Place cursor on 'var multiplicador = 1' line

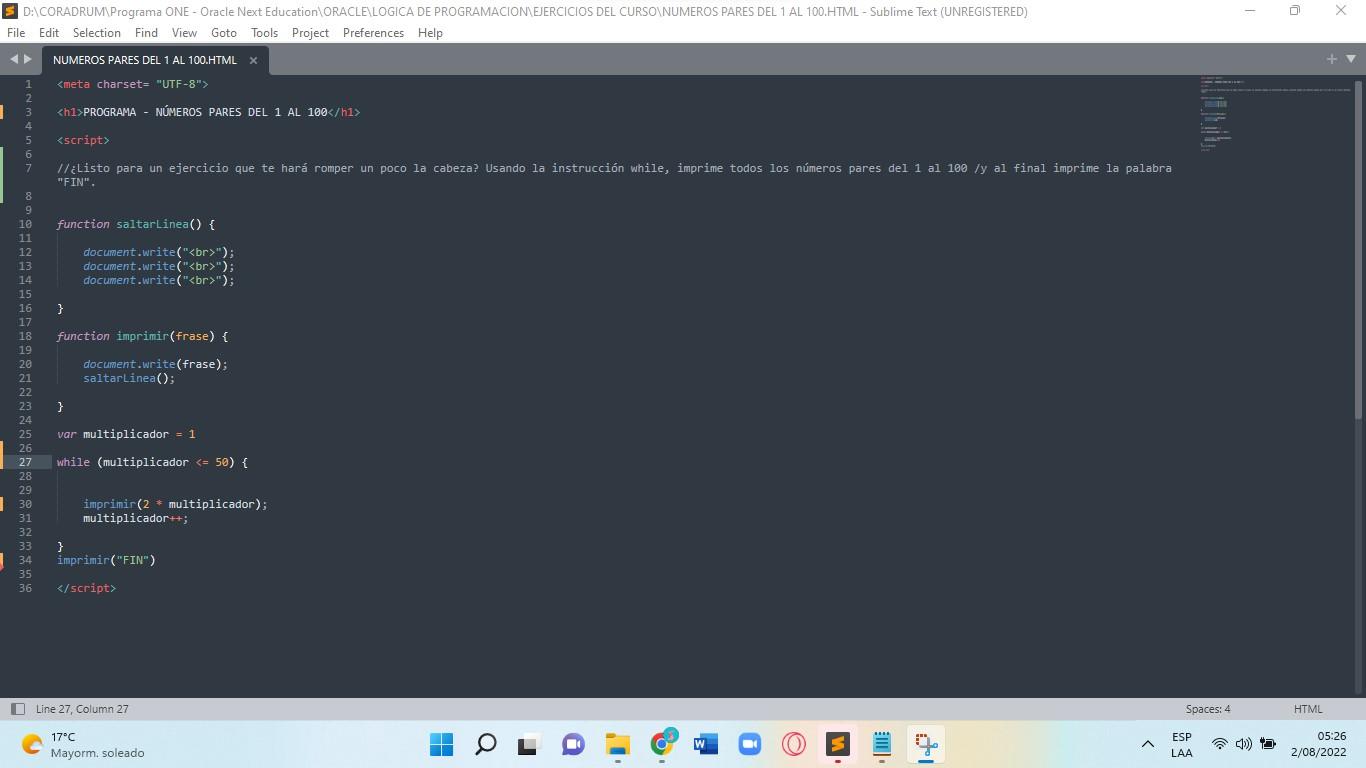tap(126, 434)
